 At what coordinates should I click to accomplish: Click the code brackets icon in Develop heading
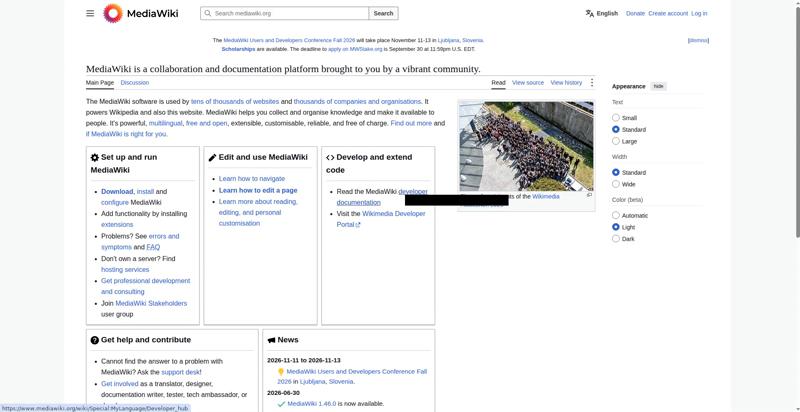tap(330, 158)
